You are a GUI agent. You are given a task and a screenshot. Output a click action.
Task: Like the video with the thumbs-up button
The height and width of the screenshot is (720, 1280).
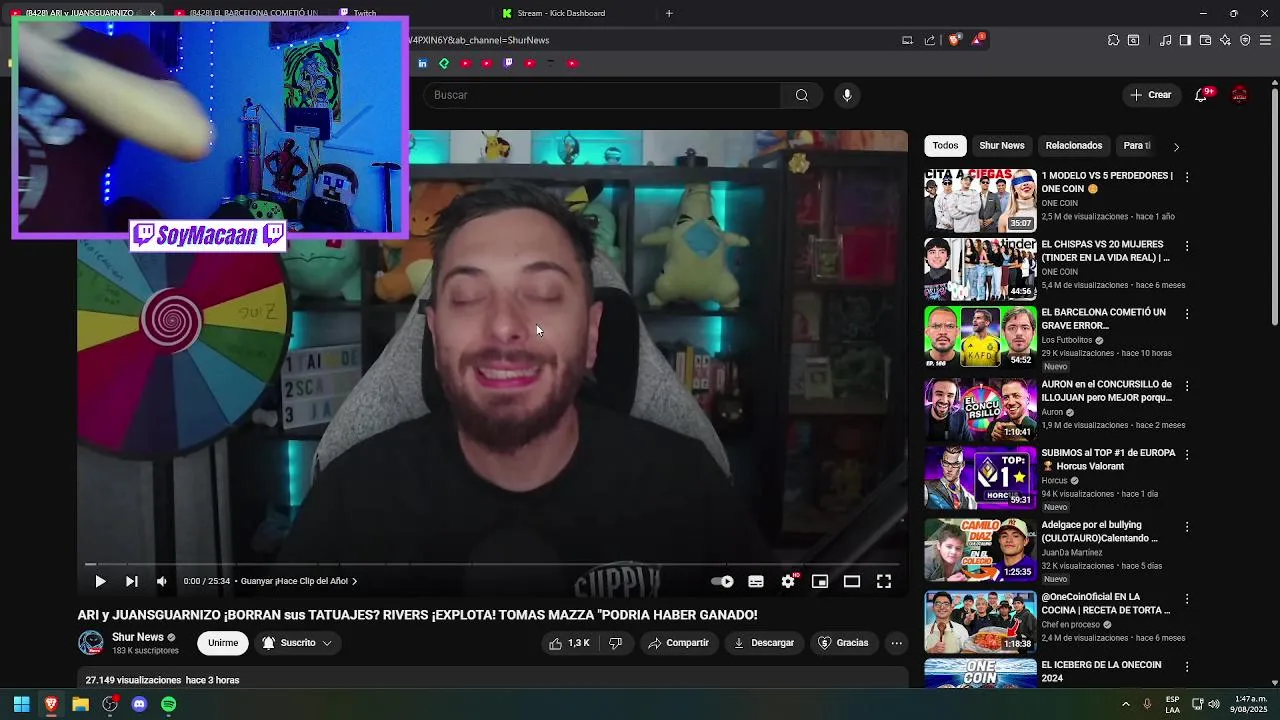(569, 643)
